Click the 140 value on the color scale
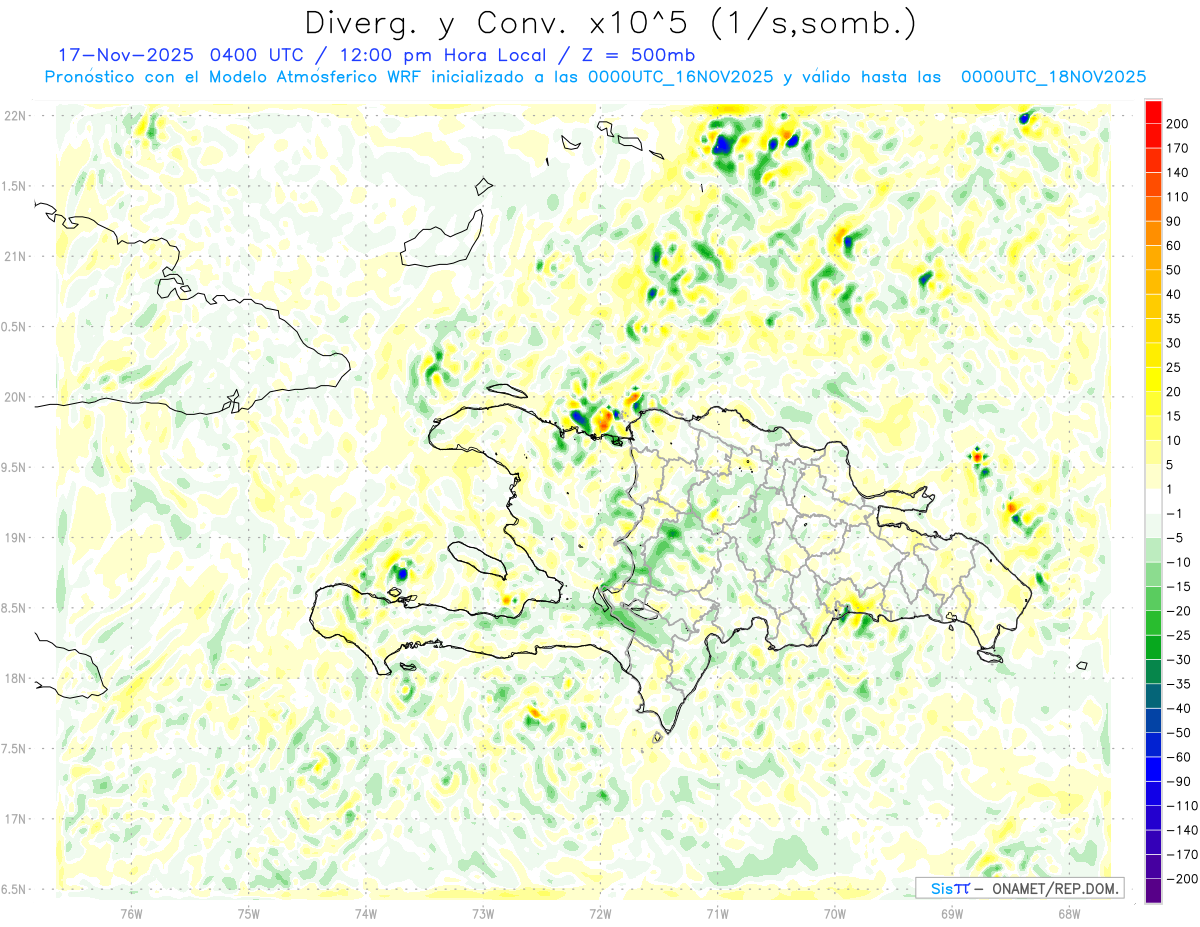The width and height of the screenshot is (1200, 927). point(1178,173)
